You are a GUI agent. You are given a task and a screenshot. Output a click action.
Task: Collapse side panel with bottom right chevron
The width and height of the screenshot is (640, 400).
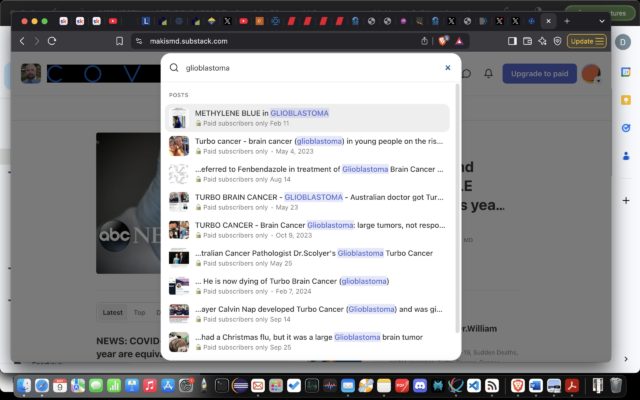[x=626, y=359]
